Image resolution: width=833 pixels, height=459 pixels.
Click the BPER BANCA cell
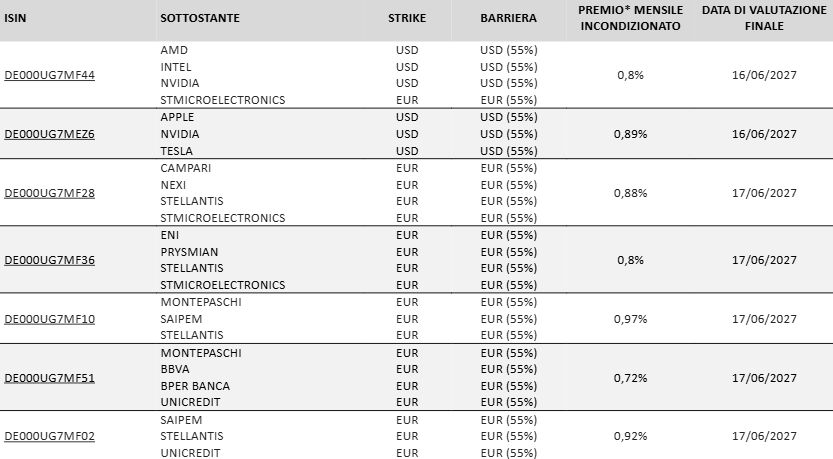(195, 386)
